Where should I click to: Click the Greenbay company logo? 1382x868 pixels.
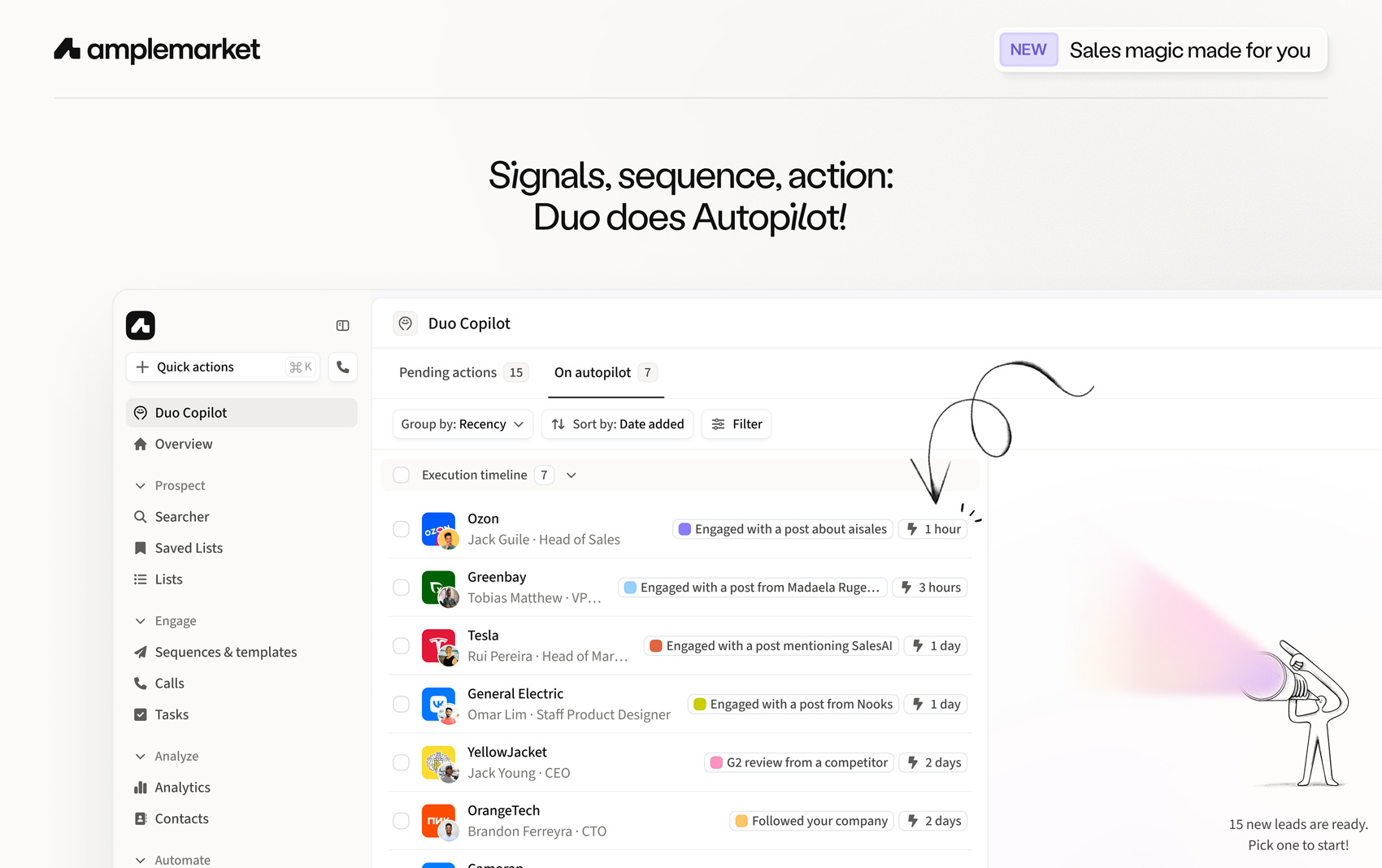pos(439,588)
